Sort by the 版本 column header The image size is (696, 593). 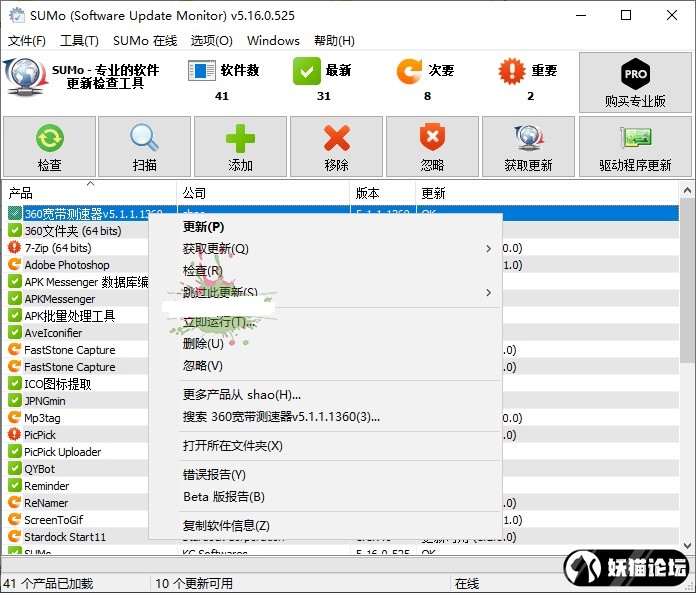click(383, 193)
